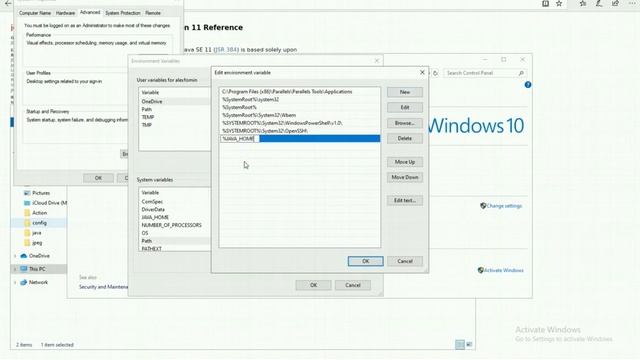
Task: Select the System32\Wbem path entry
Action: click(x=300, y=115)
